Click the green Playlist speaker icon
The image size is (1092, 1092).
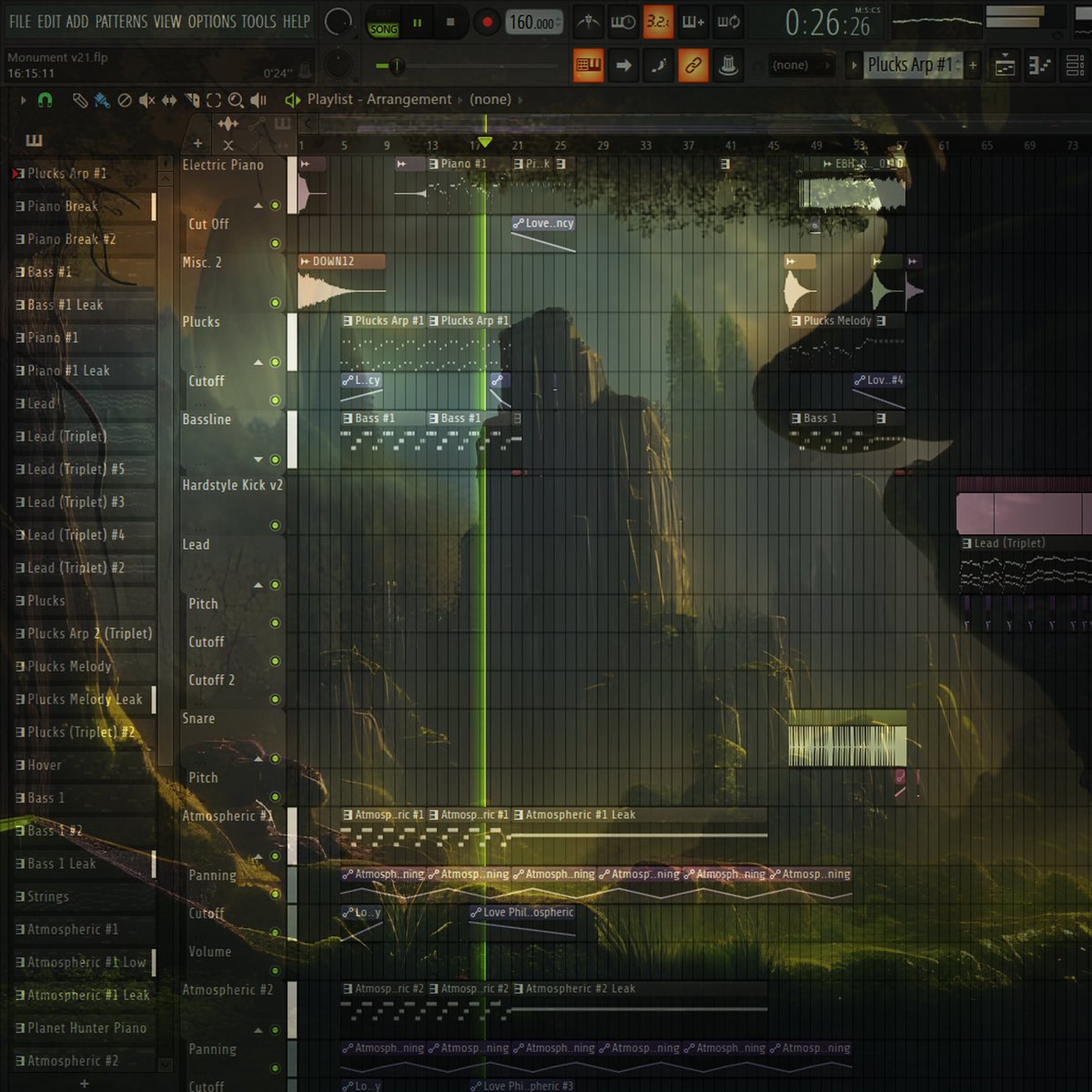point(292,100)
